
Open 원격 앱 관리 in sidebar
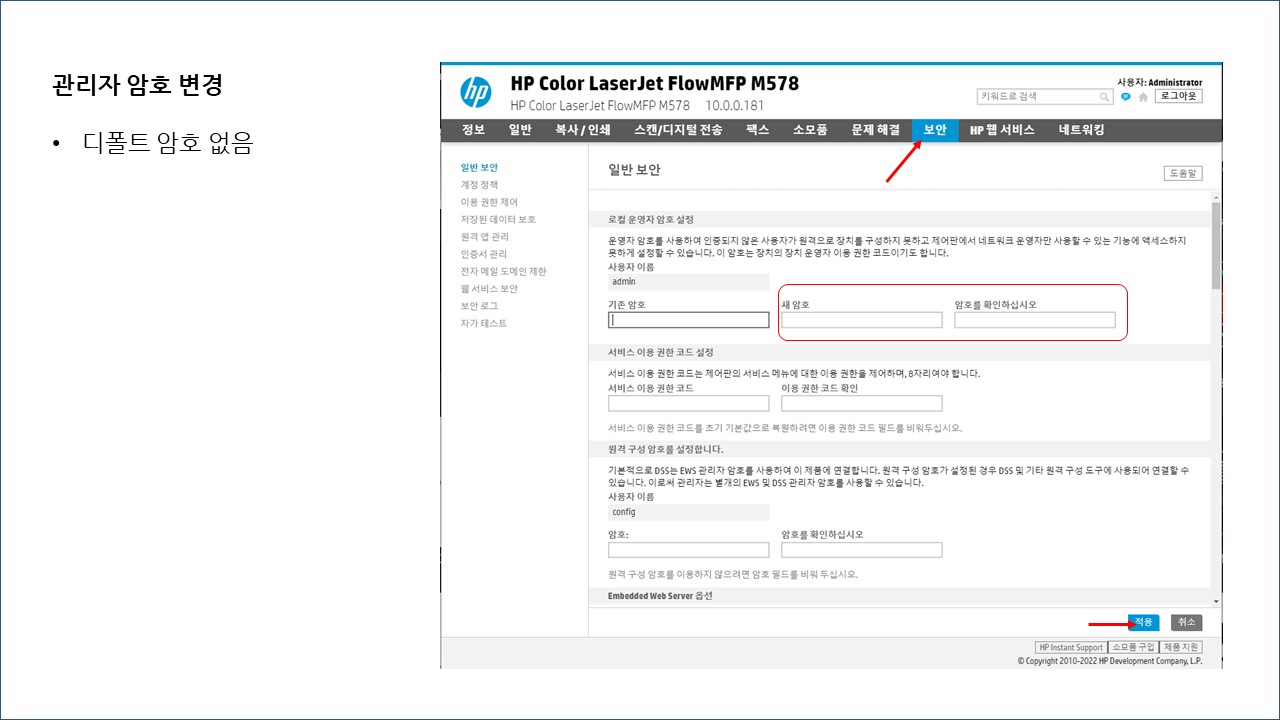484,237
